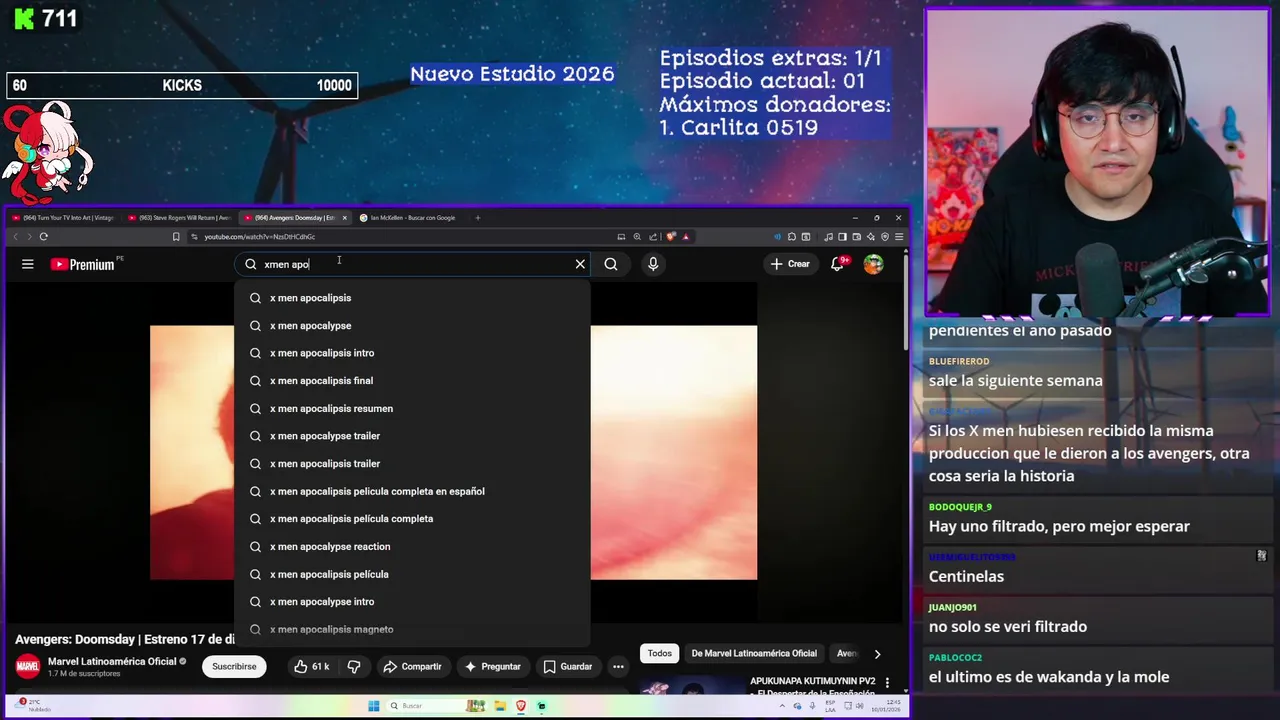Like the video (61 k thumbs up)
1280x720 pixels.
click(x=311, y=667)
